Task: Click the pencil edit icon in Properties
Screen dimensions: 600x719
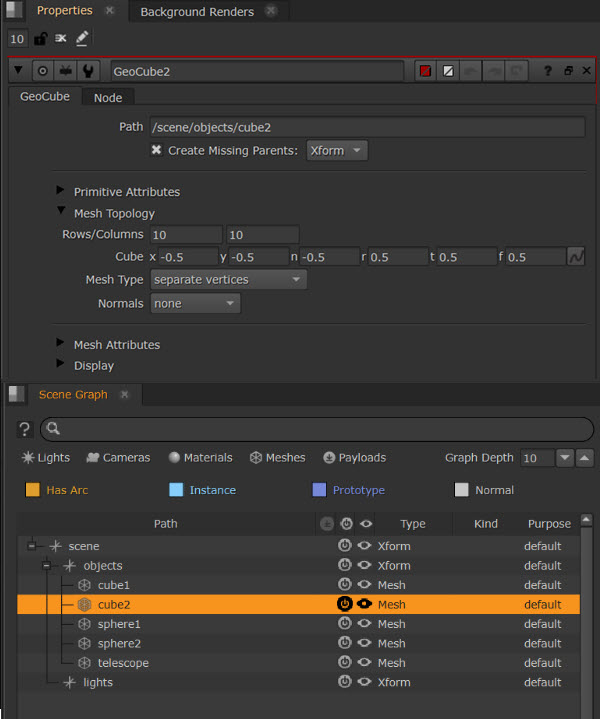Action: click(x=82, y=39)
